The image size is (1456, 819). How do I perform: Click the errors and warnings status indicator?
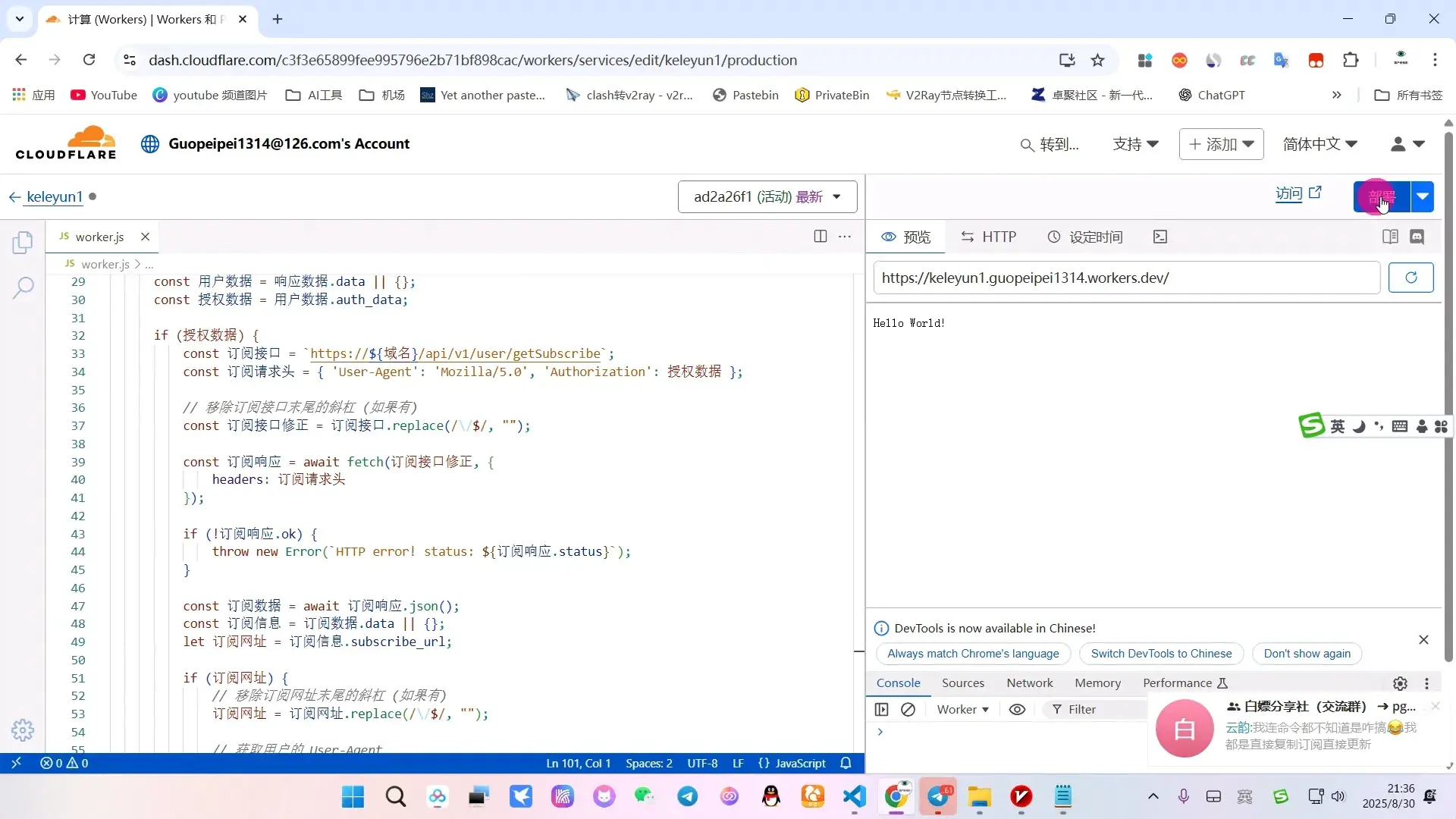[x=64, y=763]
